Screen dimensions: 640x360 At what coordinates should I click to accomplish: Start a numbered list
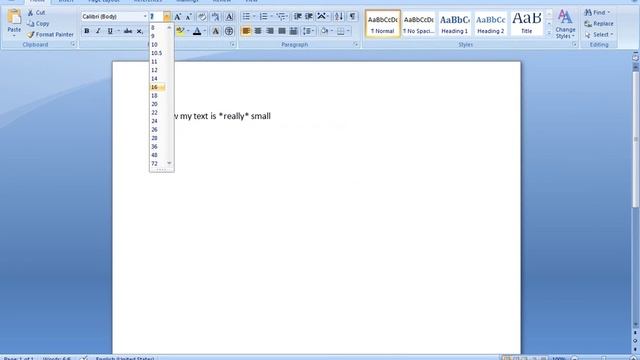click(x=264, y=17)
